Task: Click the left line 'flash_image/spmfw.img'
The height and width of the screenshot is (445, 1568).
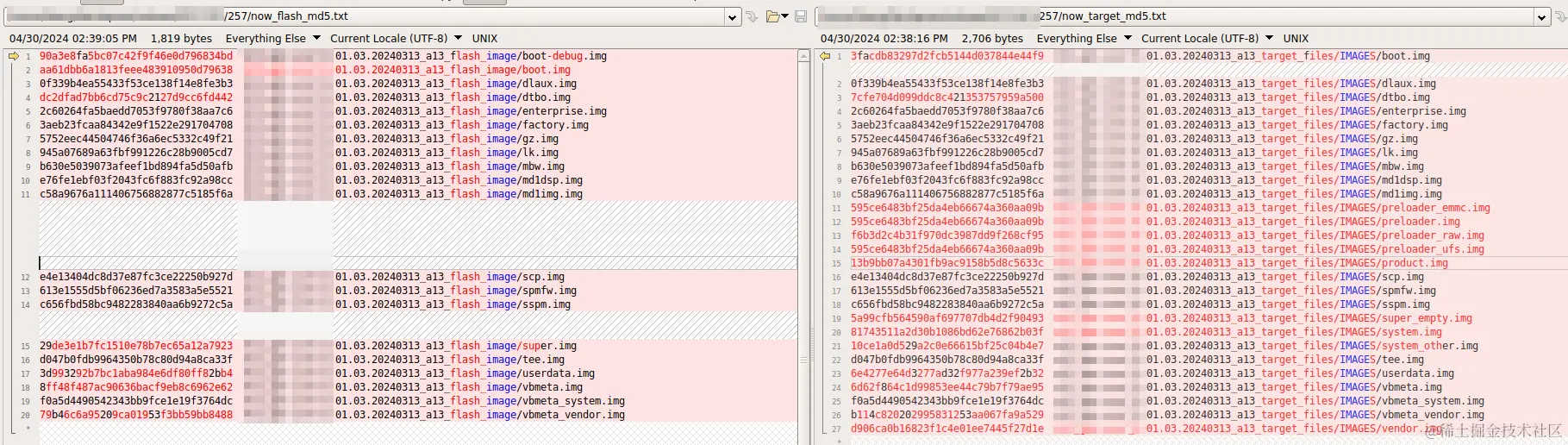Action: point(513,291)
